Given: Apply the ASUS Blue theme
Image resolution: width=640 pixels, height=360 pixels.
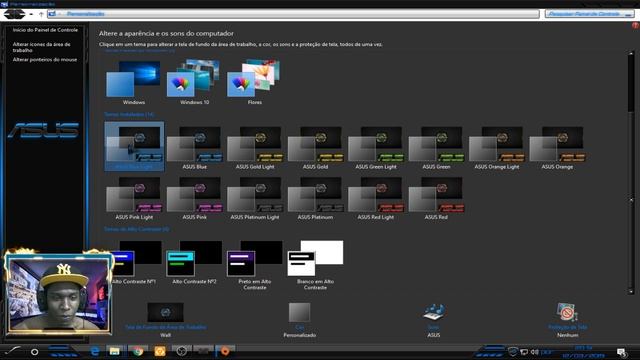Looking at the screenshot, I should coord(194,147).
